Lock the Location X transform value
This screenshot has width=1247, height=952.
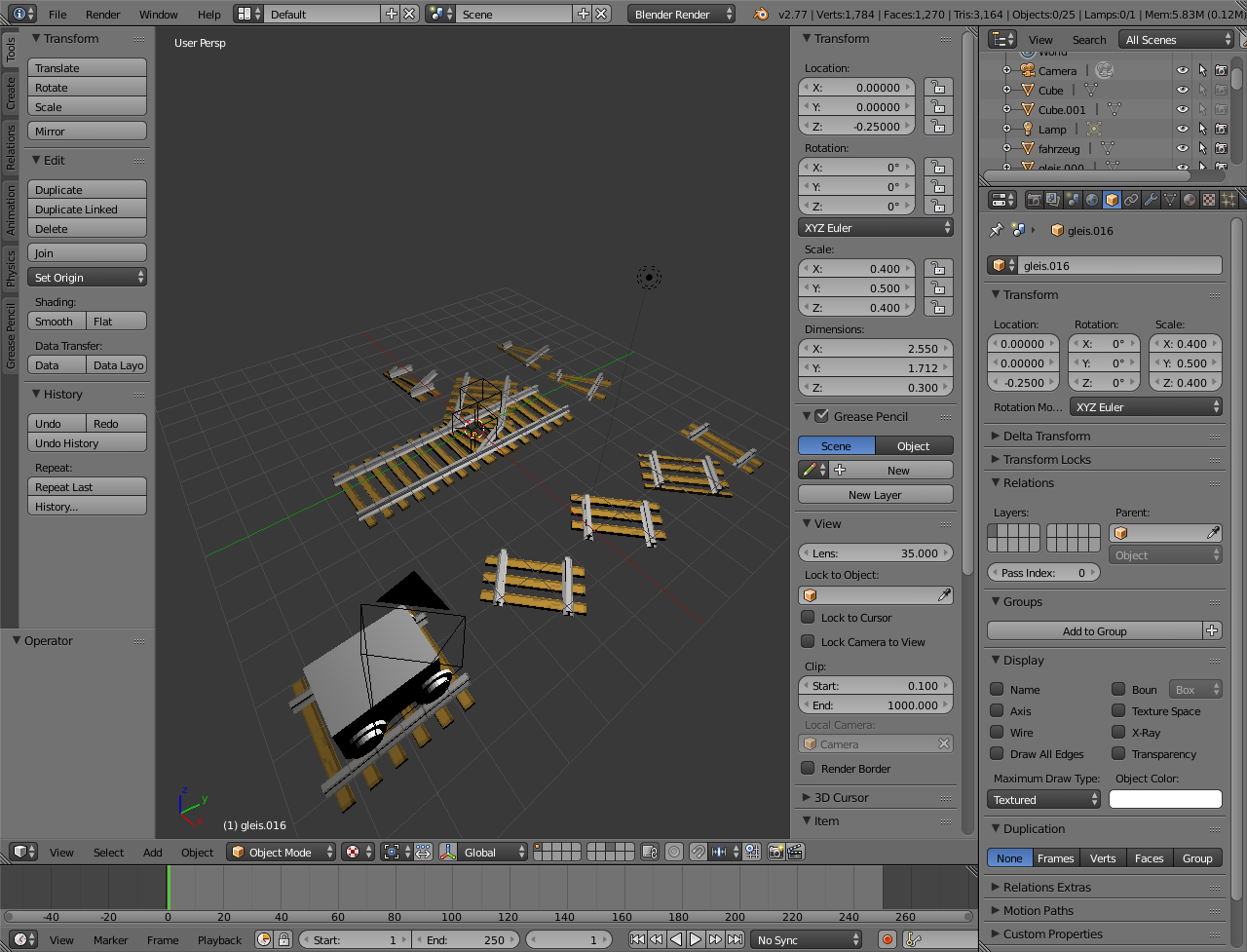click(x=937, y=88)
